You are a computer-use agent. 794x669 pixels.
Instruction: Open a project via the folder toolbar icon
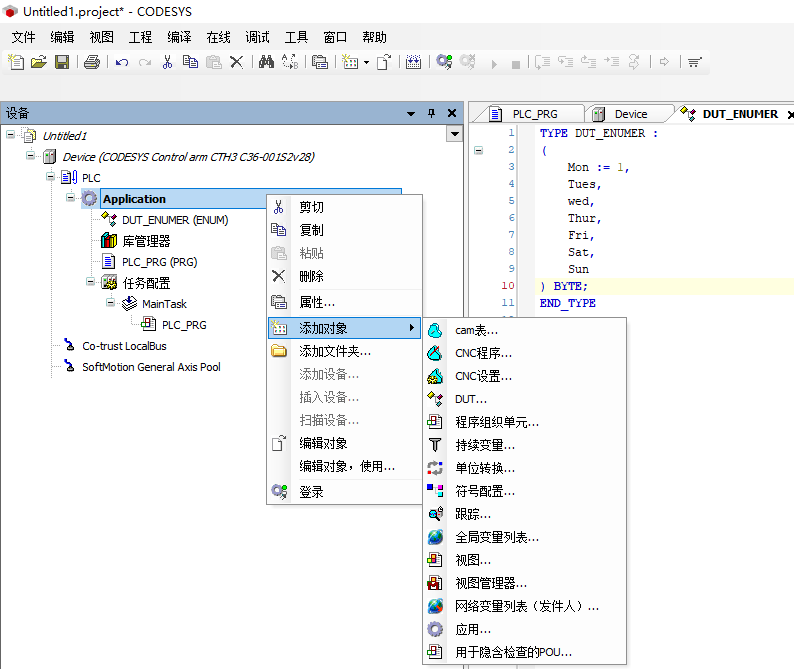tap(39, 62)
